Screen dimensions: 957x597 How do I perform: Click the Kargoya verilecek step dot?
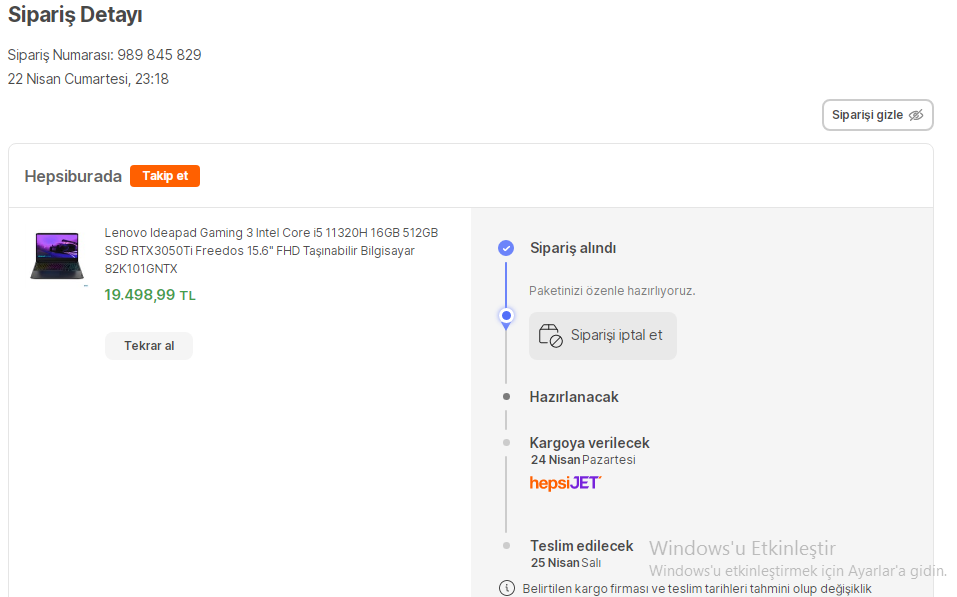[506, 443]
